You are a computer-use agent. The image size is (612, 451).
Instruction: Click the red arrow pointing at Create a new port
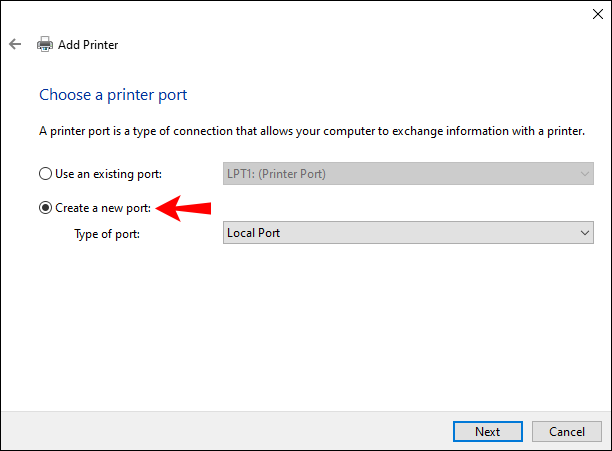tap(183, 208)
